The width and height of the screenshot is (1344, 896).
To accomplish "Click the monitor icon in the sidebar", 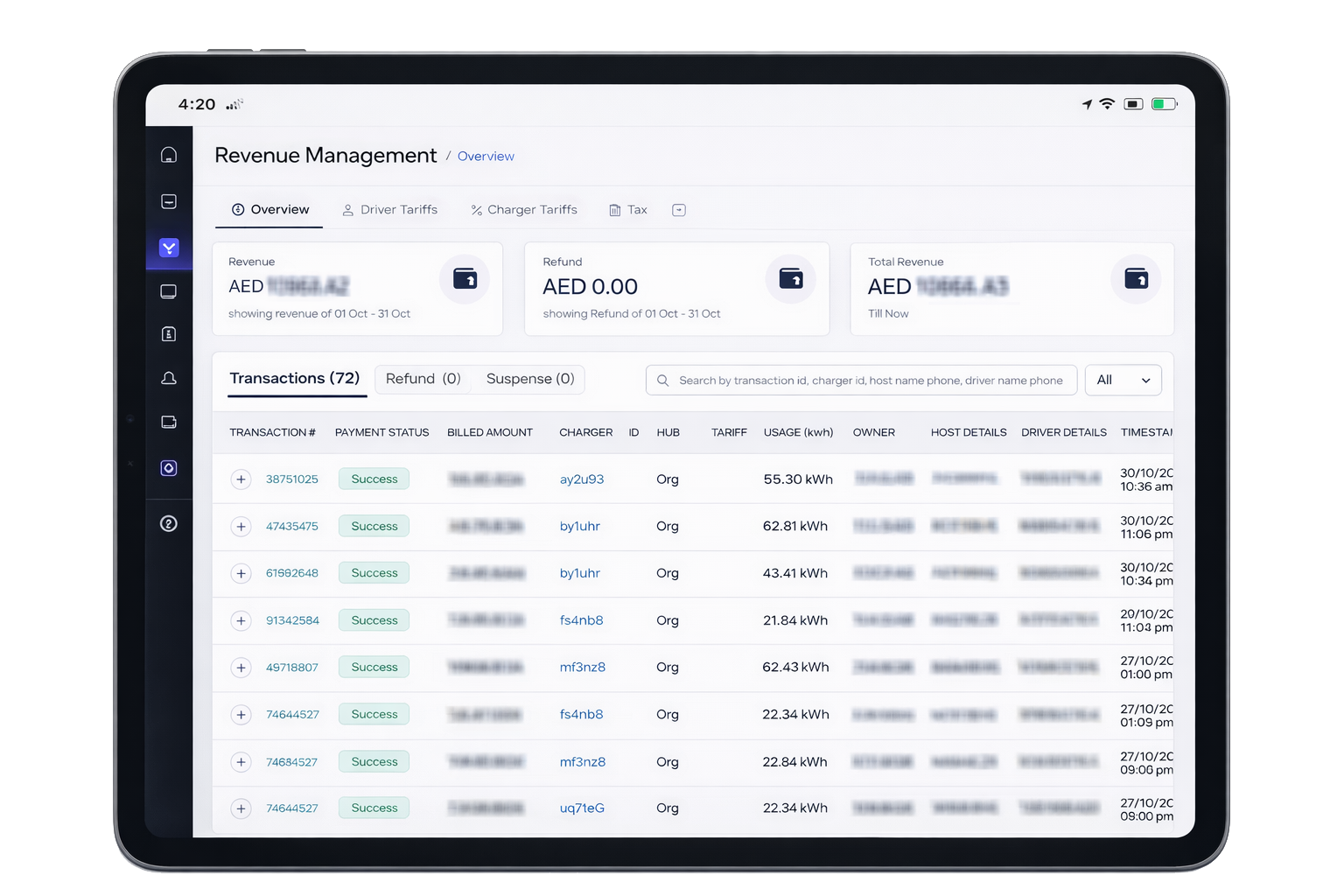I will 169,291.
